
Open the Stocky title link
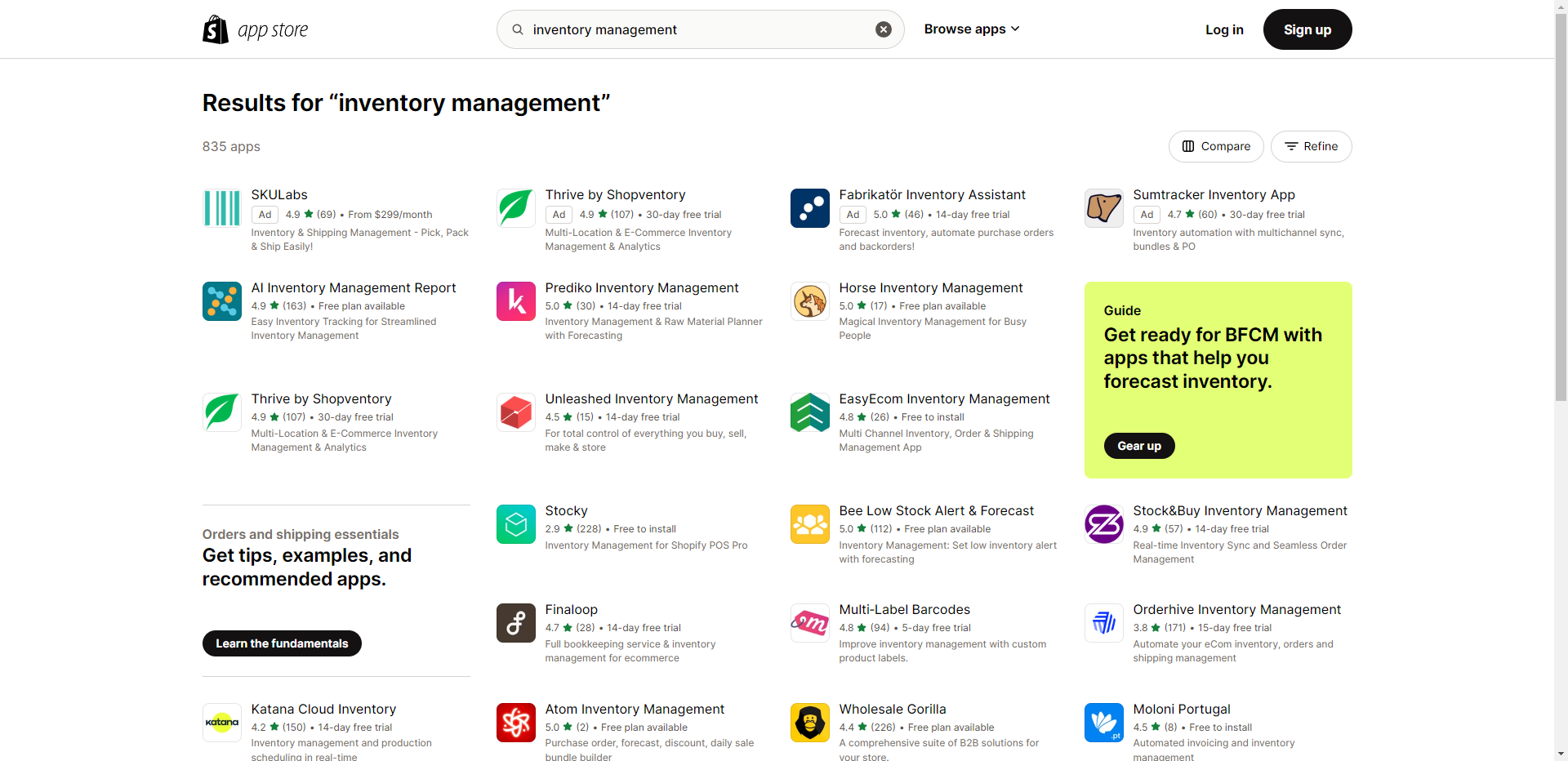[567, 510]
